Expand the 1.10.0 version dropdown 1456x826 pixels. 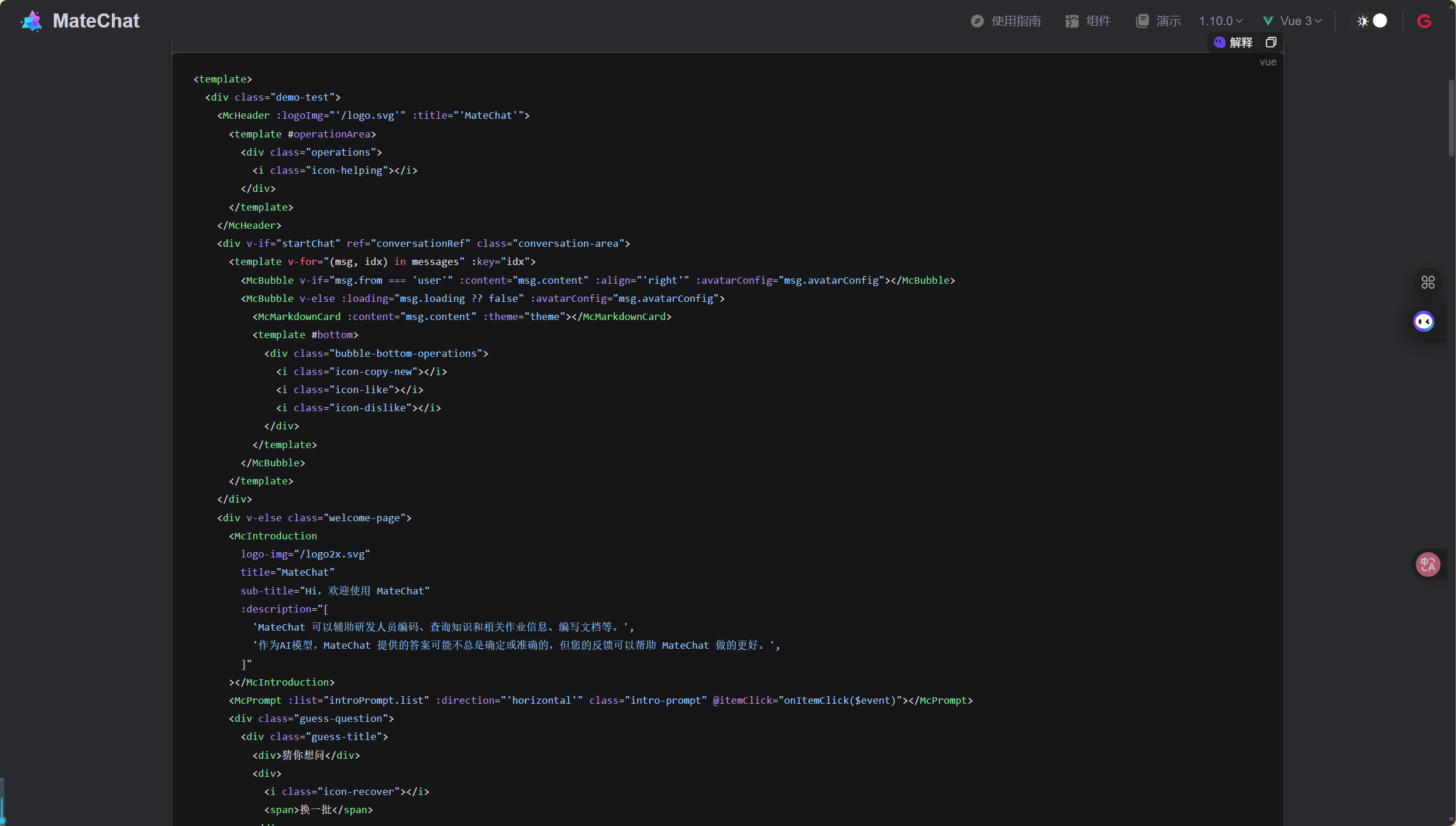click(x=1220, y=21)
